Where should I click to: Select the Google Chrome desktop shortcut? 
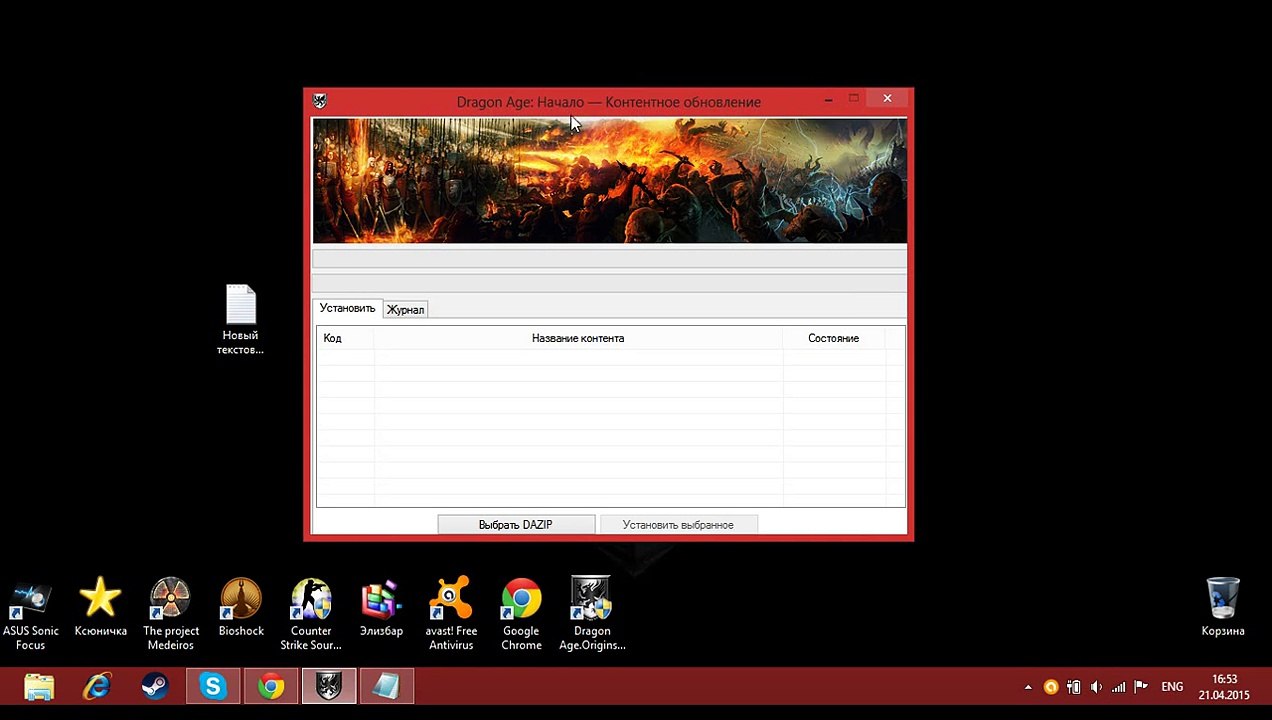pos(521,614)
